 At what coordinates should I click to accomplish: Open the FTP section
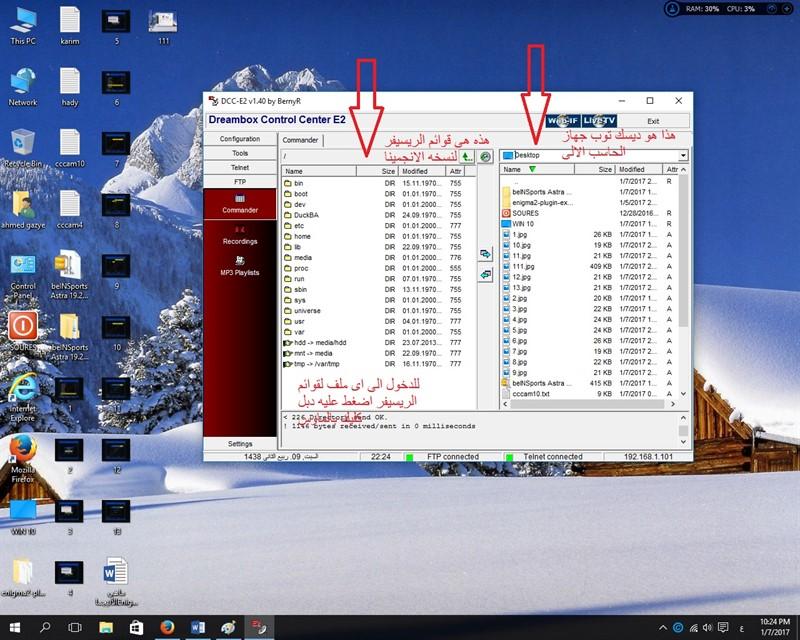tap(240, 182)
